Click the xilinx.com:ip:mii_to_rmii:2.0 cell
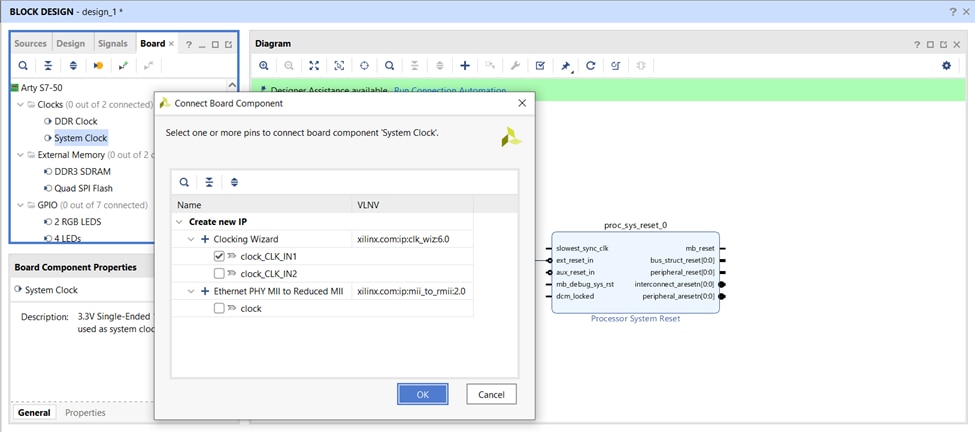Screen dimensions: 975x432 [x=412, y=291]
